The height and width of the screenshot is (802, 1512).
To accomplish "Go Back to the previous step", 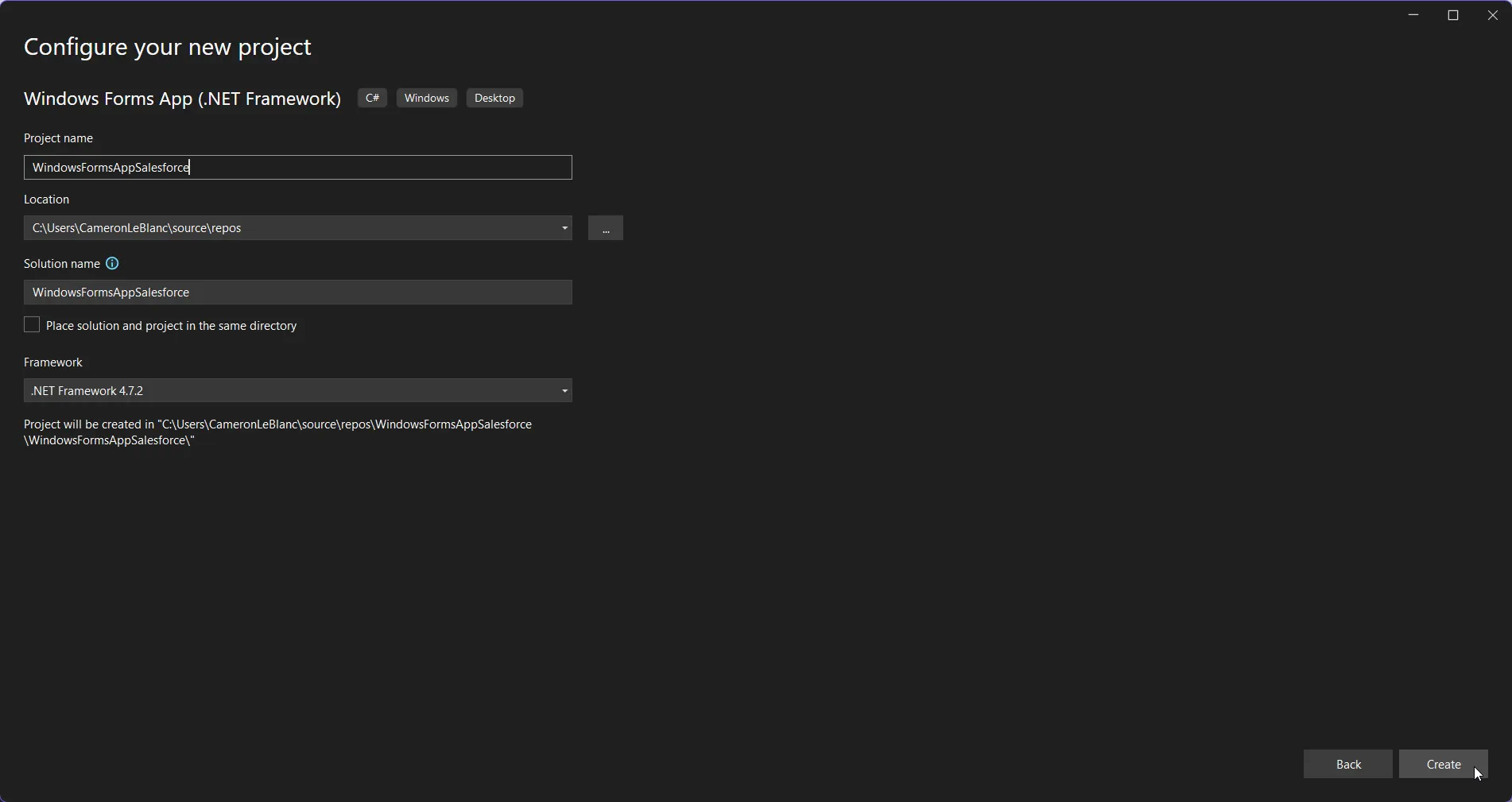I will point(1347,764).
